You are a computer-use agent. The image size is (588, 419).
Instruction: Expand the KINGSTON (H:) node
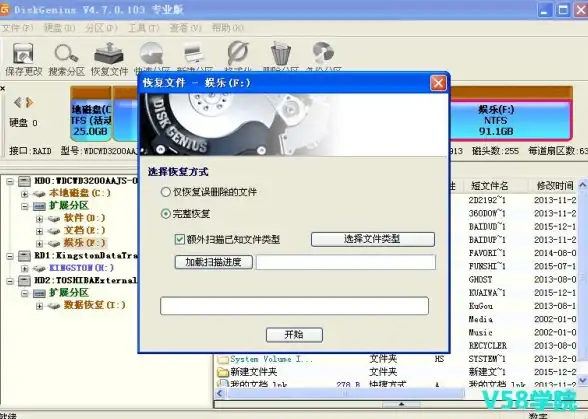(24, 269)
